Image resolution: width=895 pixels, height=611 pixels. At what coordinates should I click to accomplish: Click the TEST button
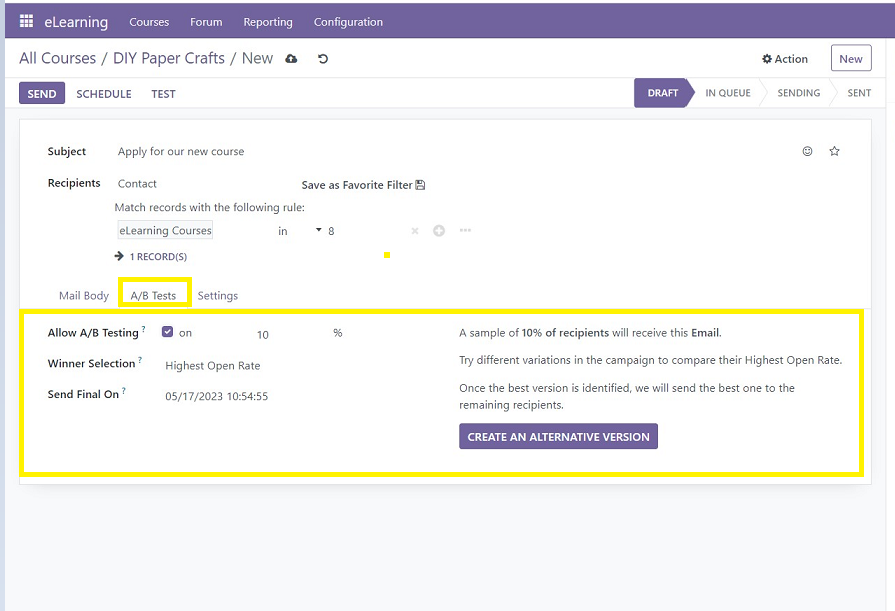click(163, 94)
